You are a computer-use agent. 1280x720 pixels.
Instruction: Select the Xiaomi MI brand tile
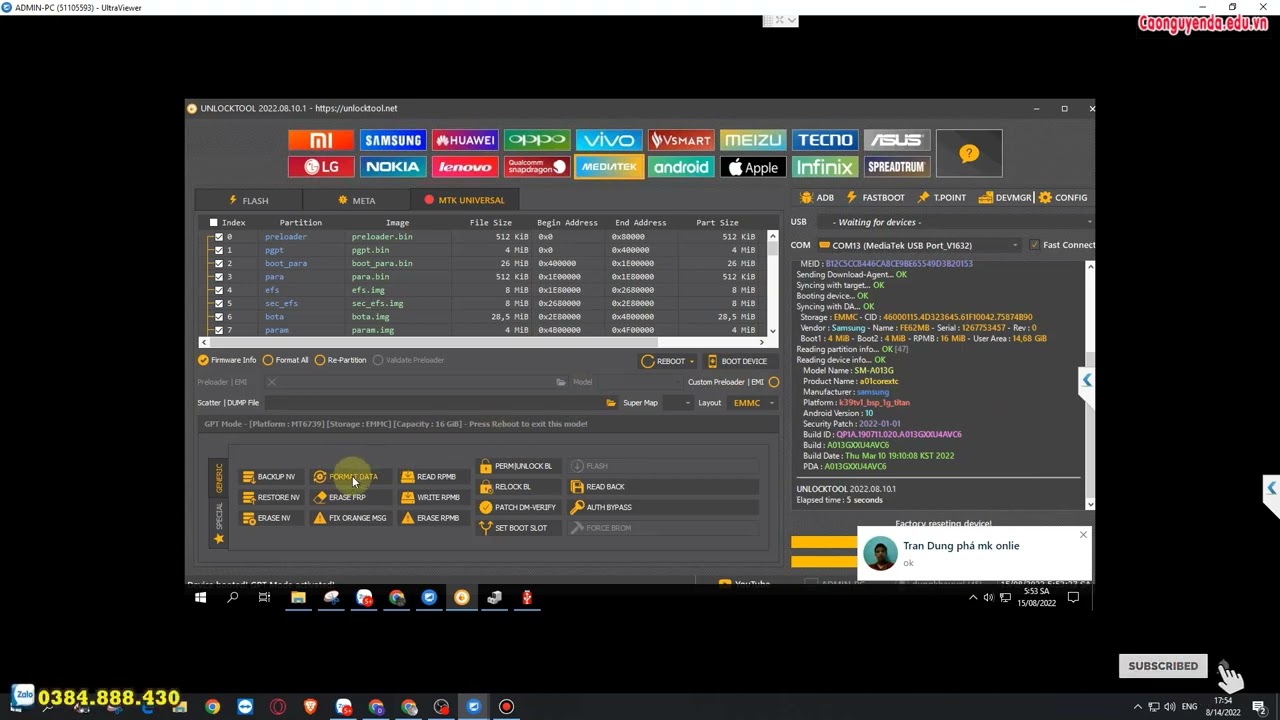(x=321, y=140)
